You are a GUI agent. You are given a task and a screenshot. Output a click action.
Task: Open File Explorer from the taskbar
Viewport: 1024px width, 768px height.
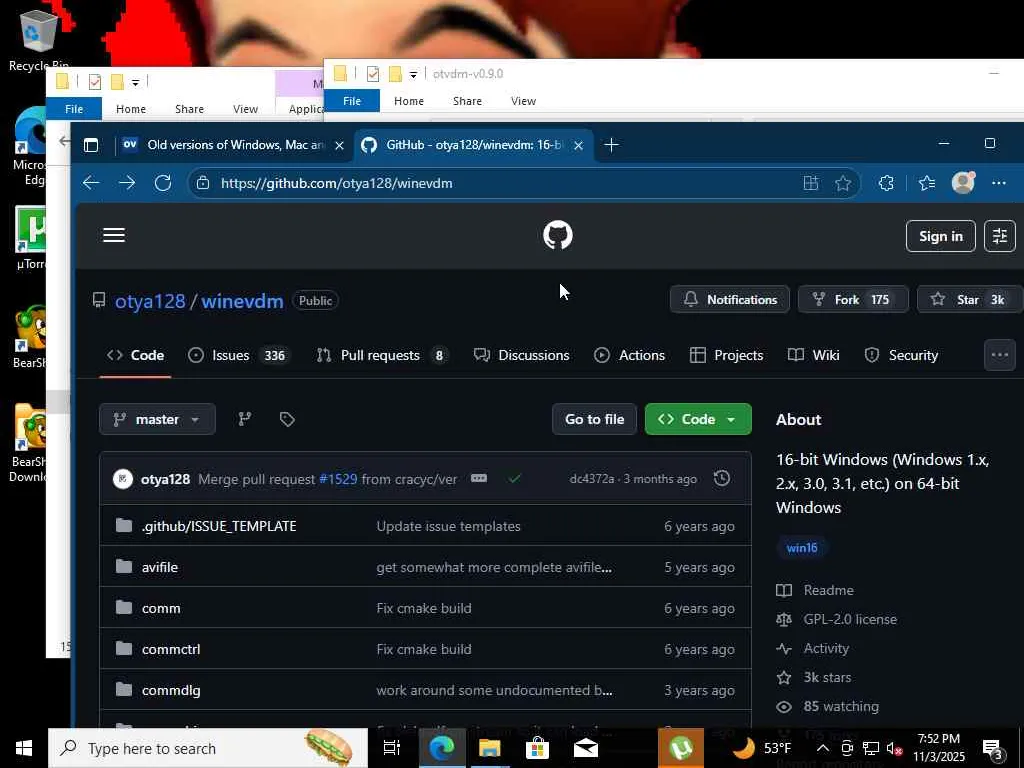pyautogui.click(x=489, y=748)
